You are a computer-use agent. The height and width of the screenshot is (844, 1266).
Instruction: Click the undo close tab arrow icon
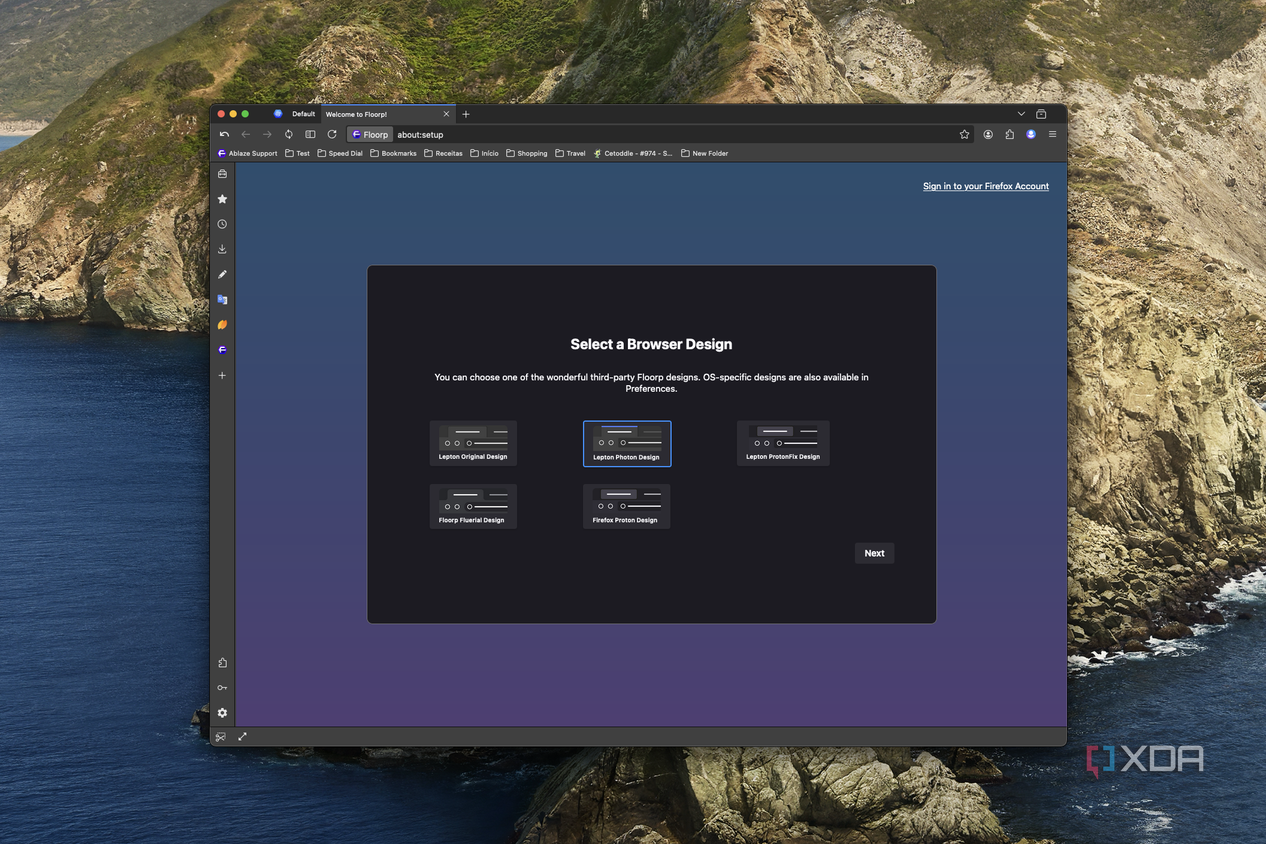pyautogui.click(x=224, y=134)
